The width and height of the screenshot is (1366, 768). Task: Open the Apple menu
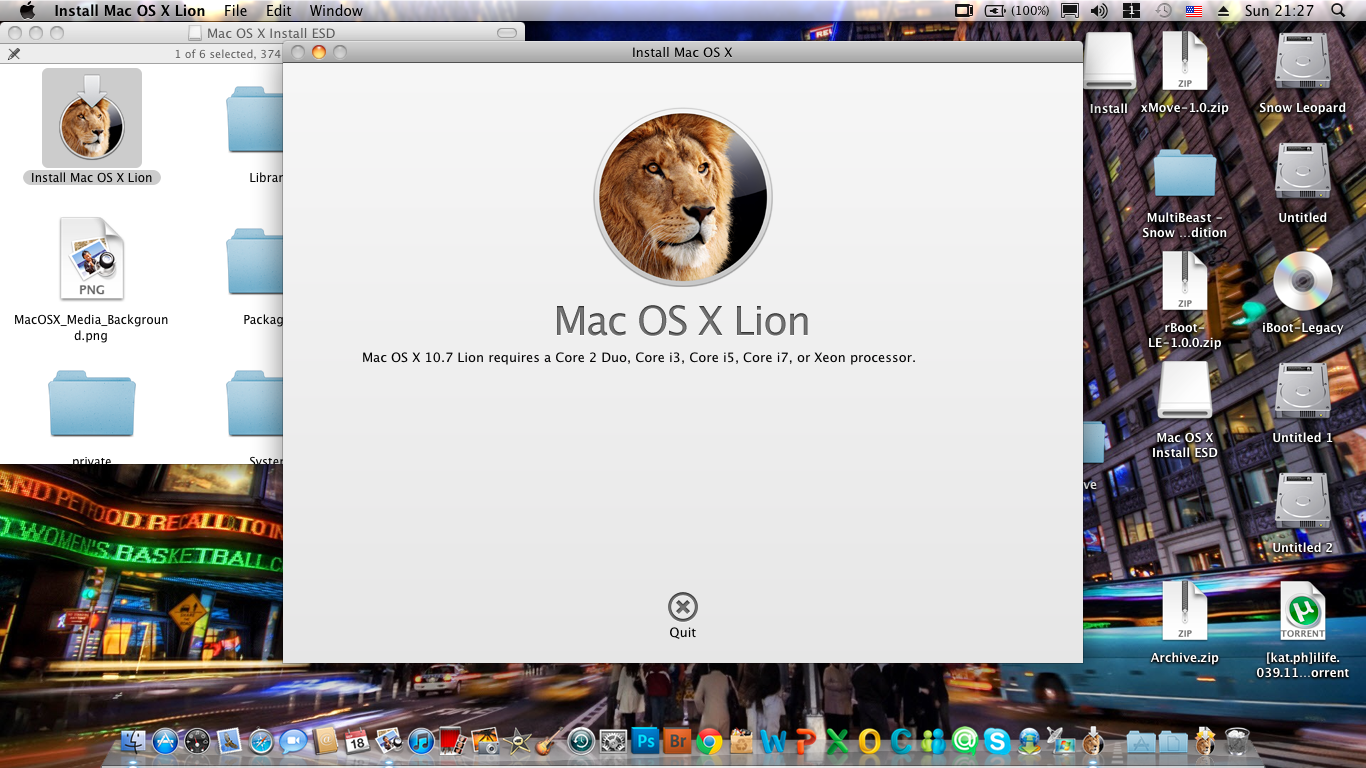[28, 11]
